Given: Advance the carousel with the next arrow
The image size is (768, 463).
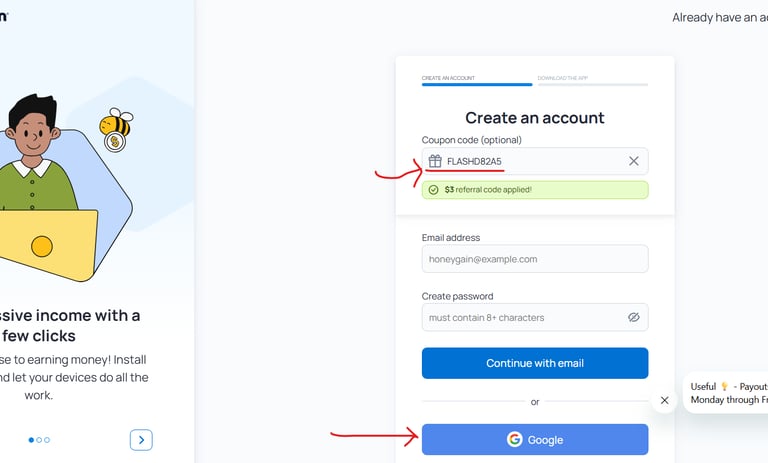Looking at the screenshot, I should 141,439.
